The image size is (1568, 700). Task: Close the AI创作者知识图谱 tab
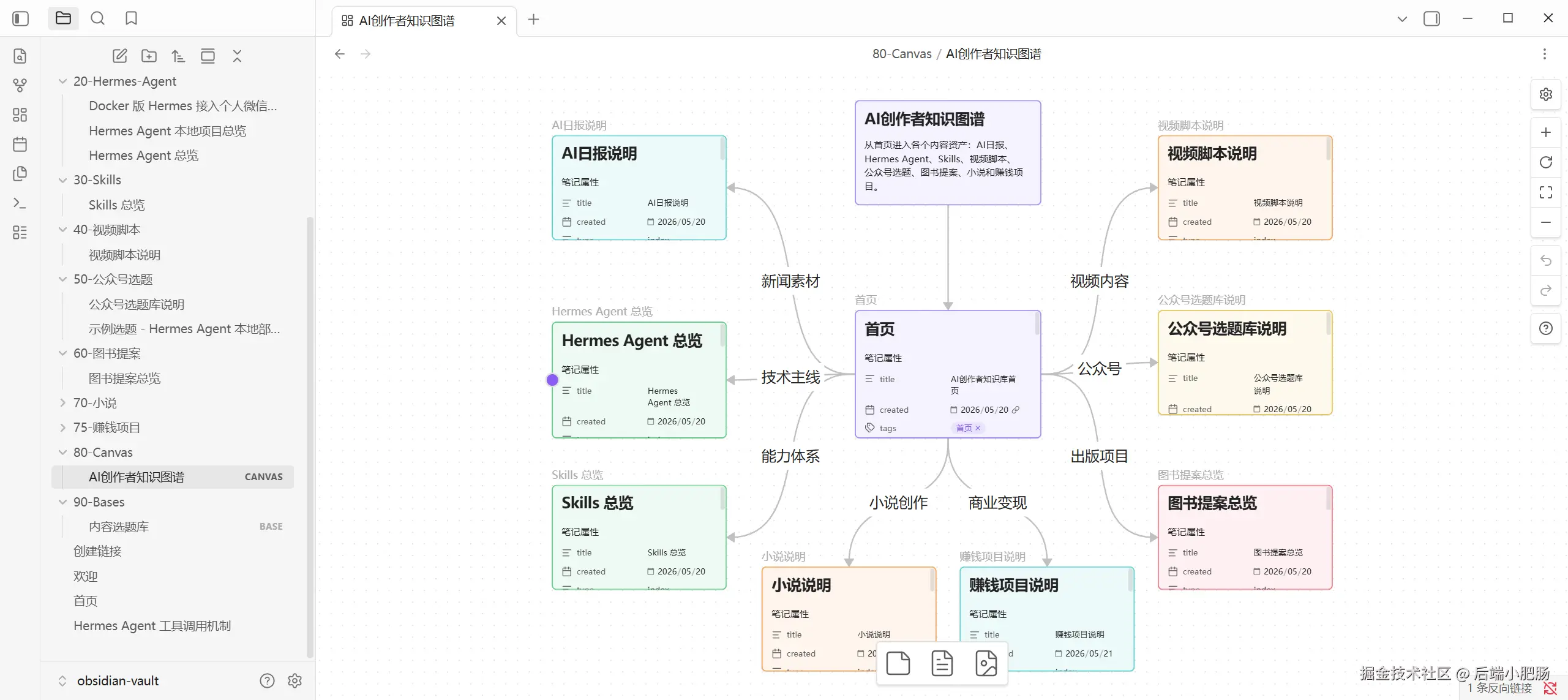501,21
